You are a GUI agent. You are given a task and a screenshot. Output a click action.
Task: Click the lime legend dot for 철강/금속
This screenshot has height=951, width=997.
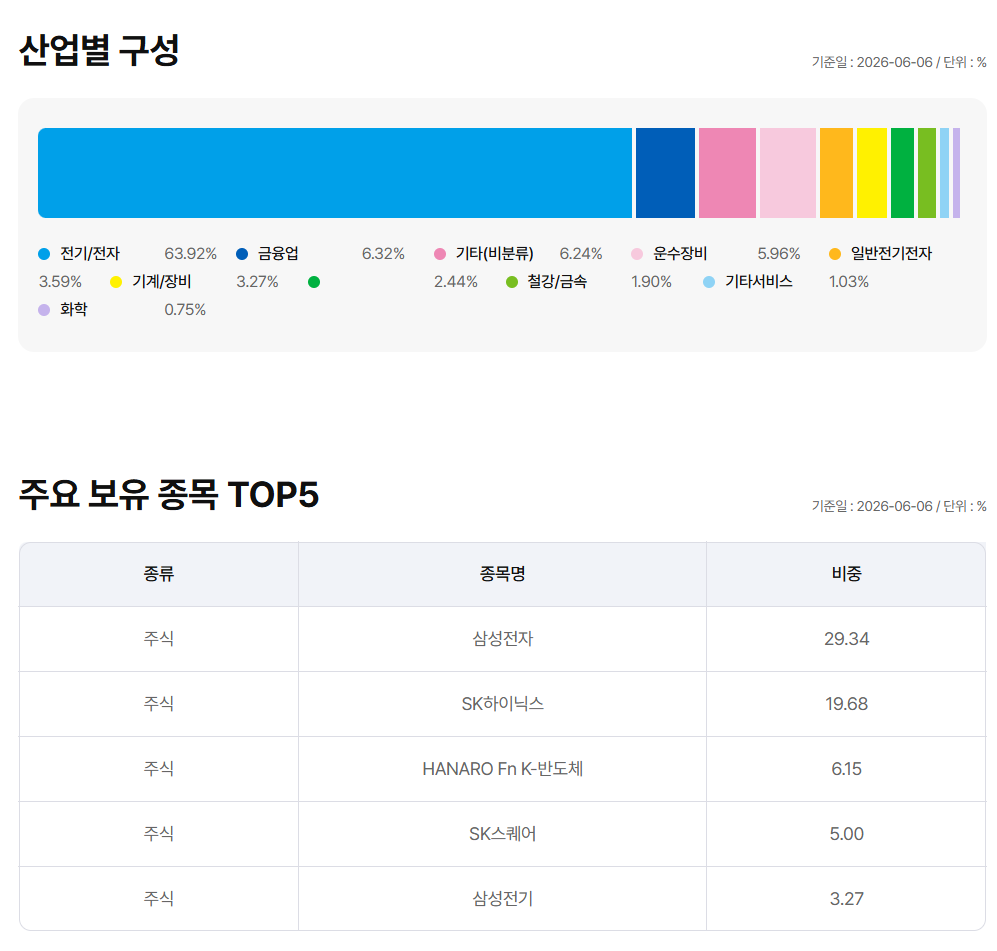coord(512,282)
